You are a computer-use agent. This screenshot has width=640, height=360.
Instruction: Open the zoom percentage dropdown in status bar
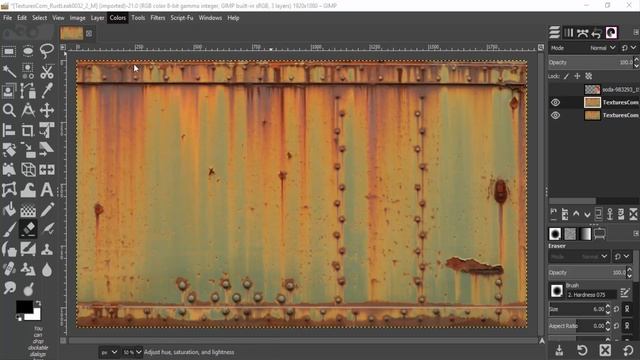[x=132, y=352]
